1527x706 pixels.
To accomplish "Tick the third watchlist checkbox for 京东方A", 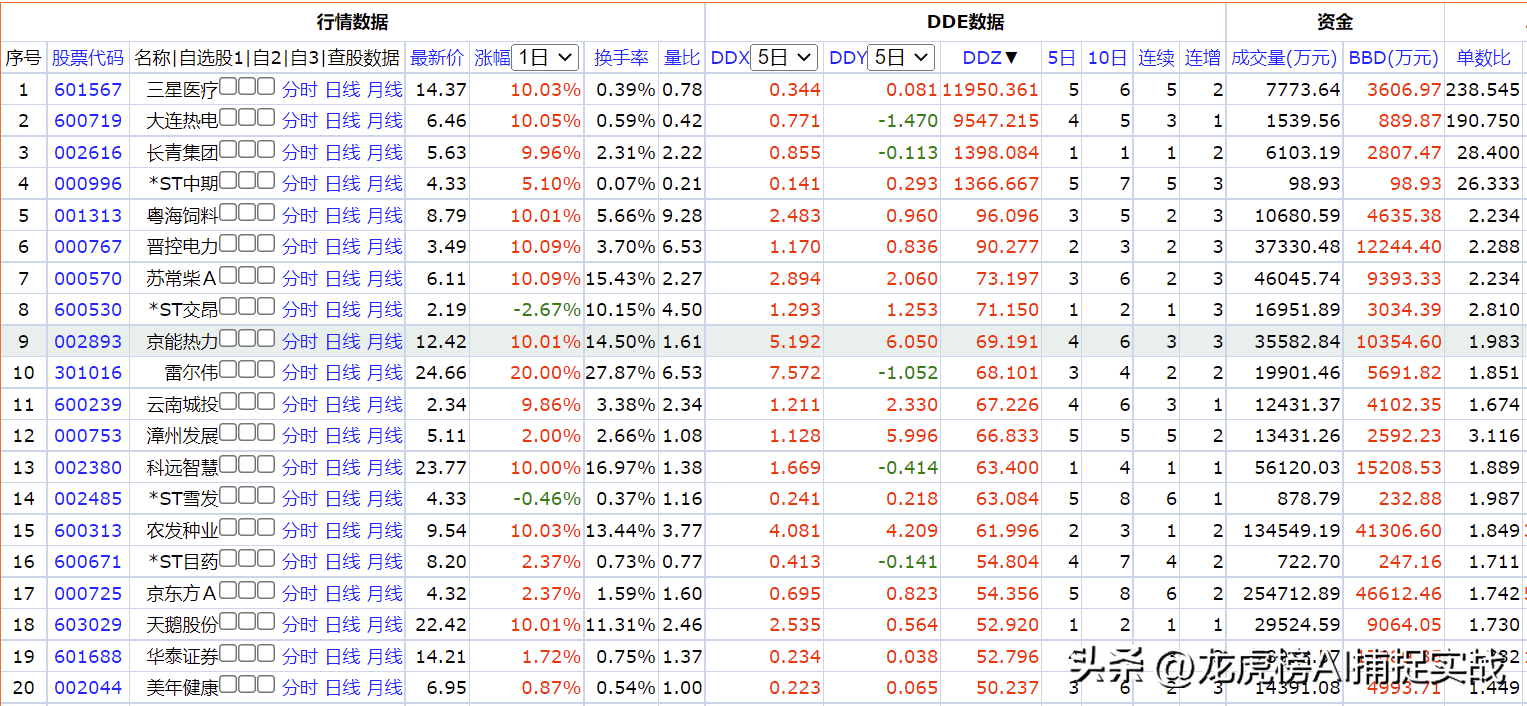I will (x=265, y=591).
